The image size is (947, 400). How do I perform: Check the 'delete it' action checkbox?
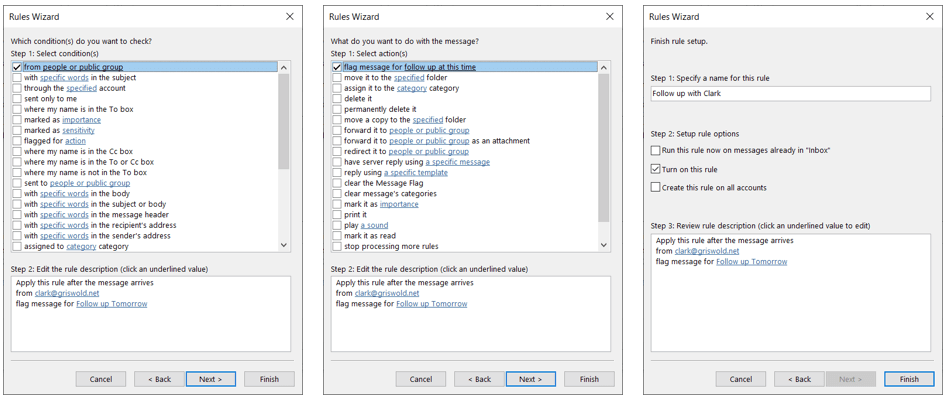coord(337,99)
